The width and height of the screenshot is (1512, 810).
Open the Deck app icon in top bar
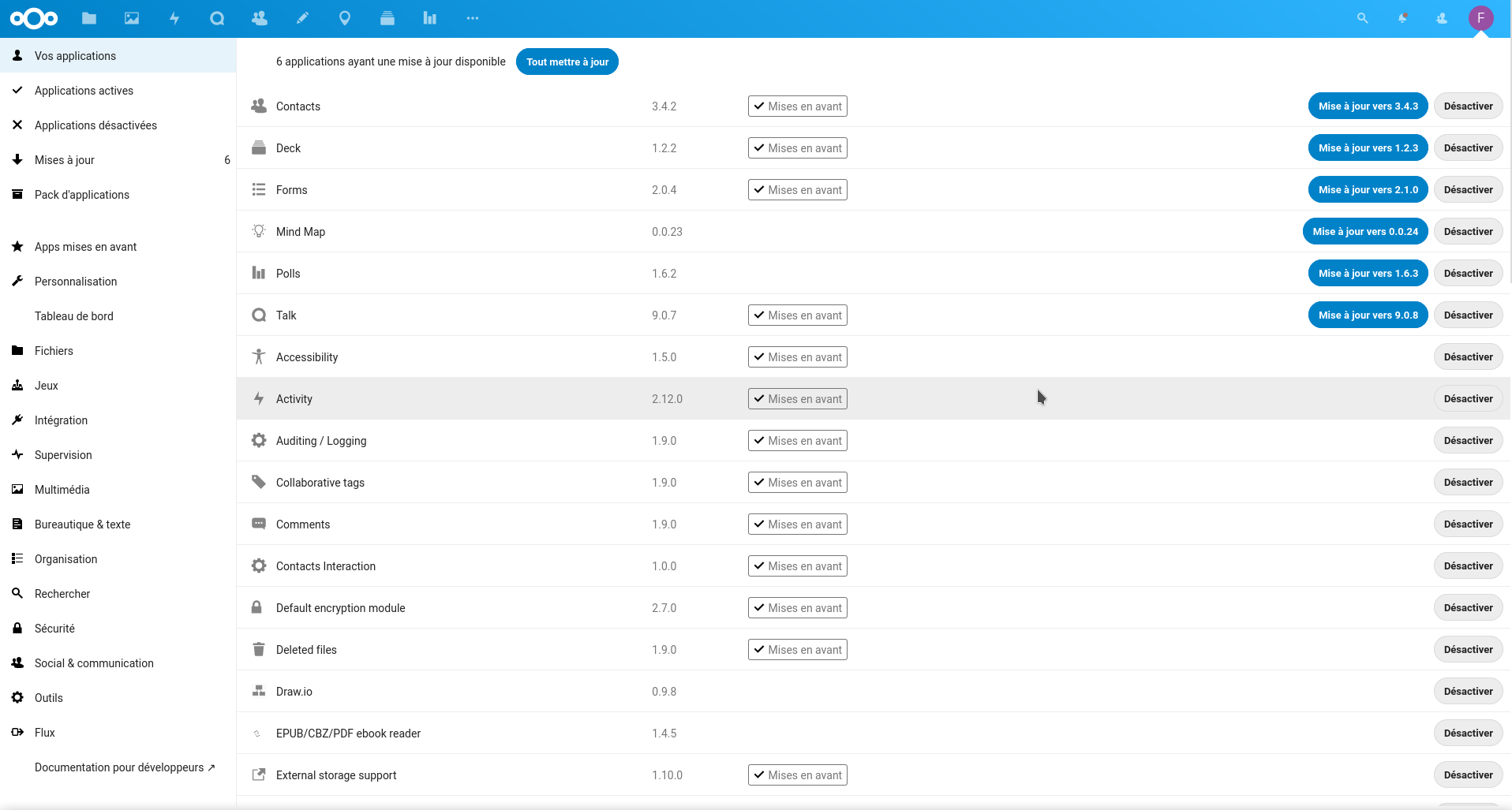tap(387, 18)
